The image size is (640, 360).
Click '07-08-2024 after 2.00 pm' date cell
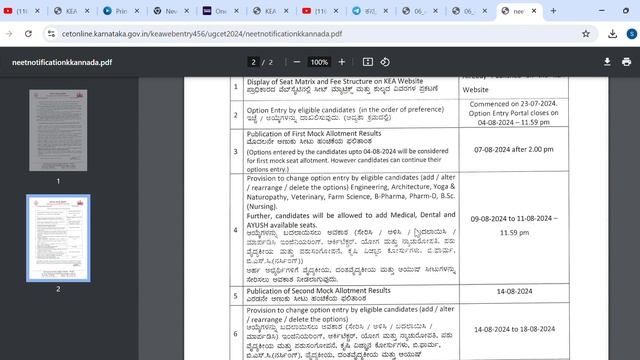[513, 149]
